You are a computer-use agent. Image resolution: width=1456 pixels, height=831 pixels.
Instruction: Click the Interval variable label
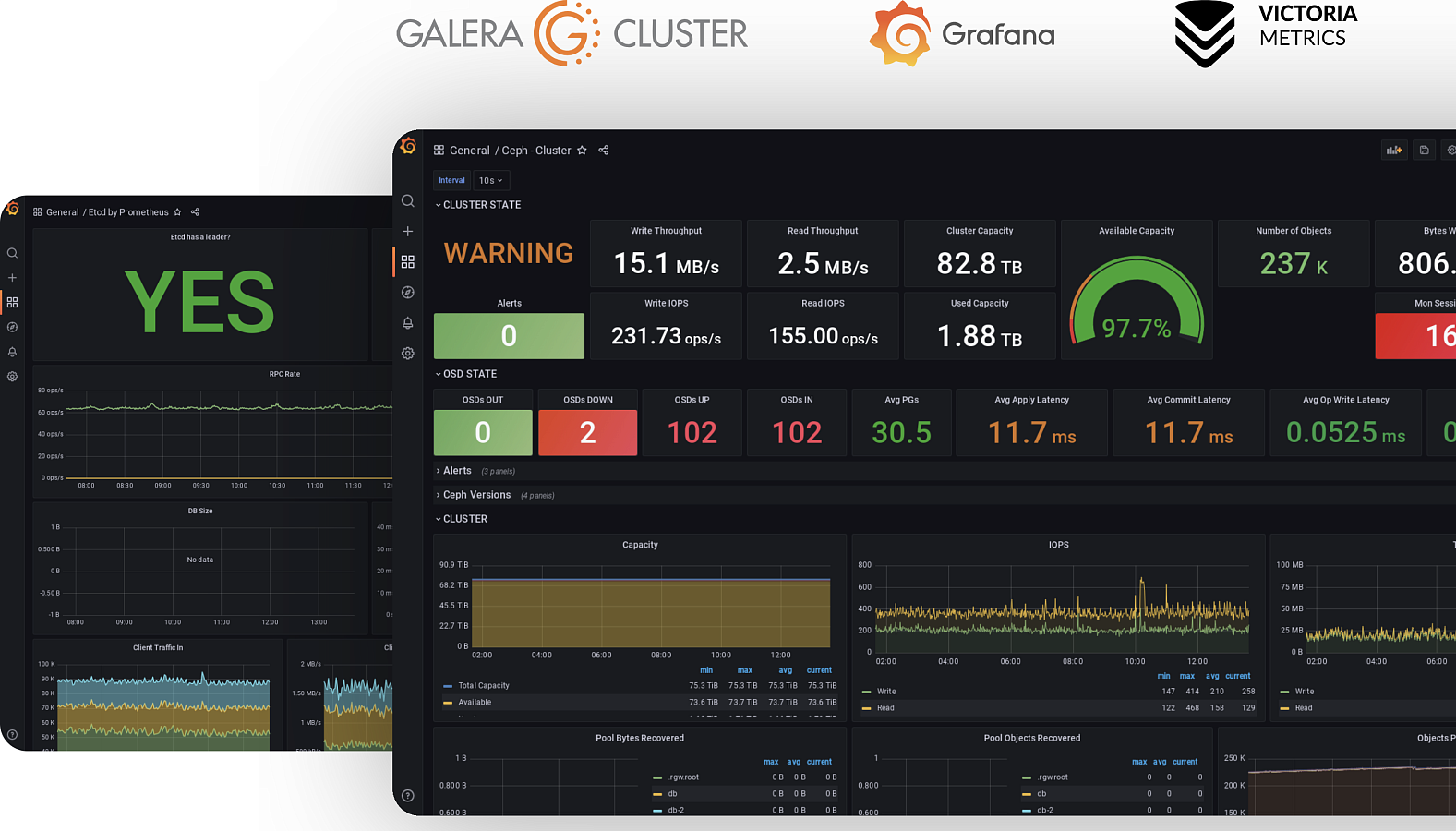[x=451, y=181]
